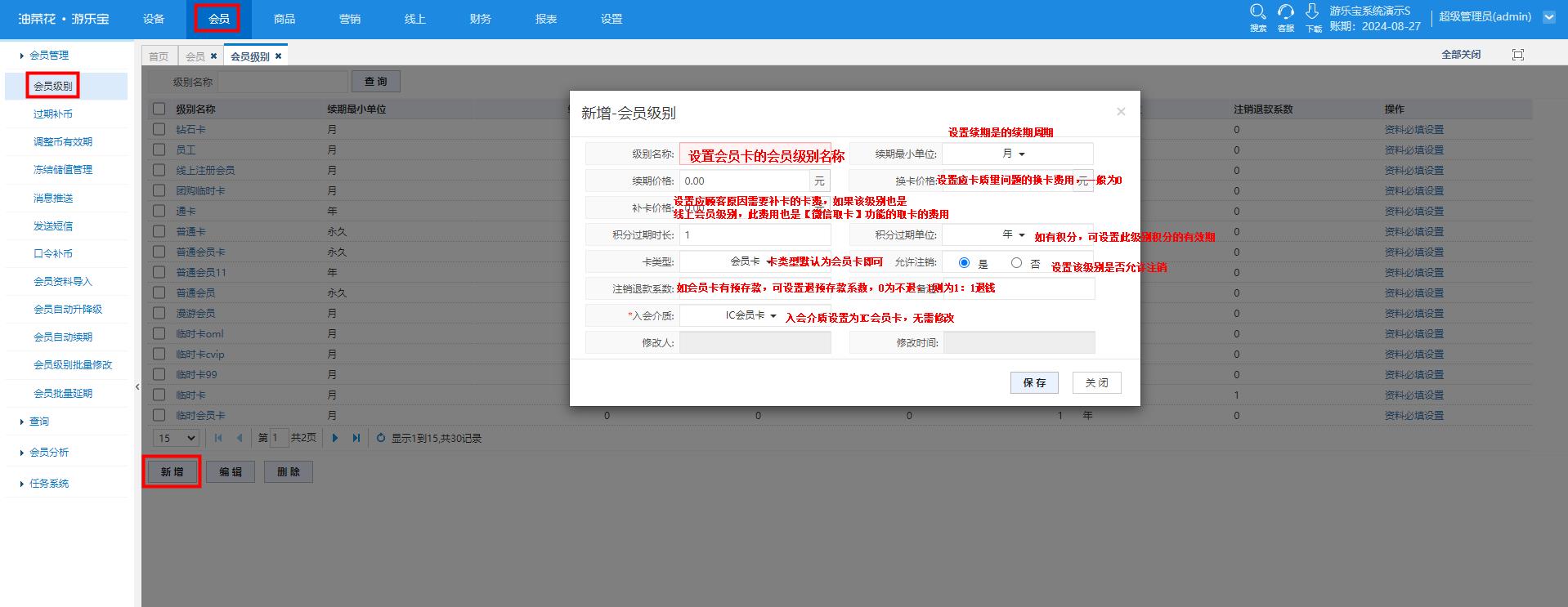Click 保存 in the dialog

[1034, 382]
